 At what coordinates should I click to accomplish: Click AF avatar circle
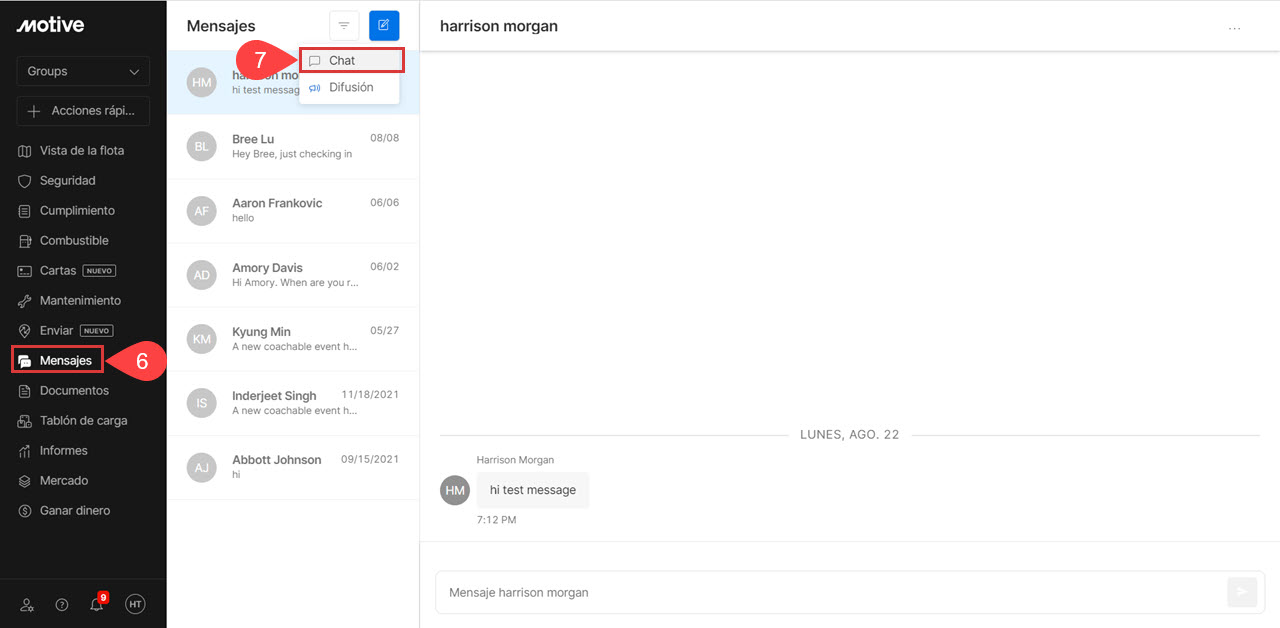(x=202, y=211)
